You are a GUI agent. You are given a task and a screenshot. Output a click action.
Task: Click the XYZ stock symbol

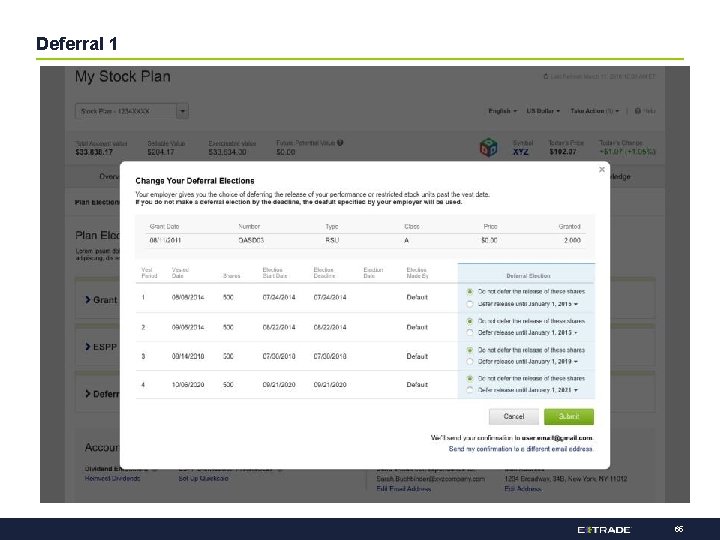[520, 152]
